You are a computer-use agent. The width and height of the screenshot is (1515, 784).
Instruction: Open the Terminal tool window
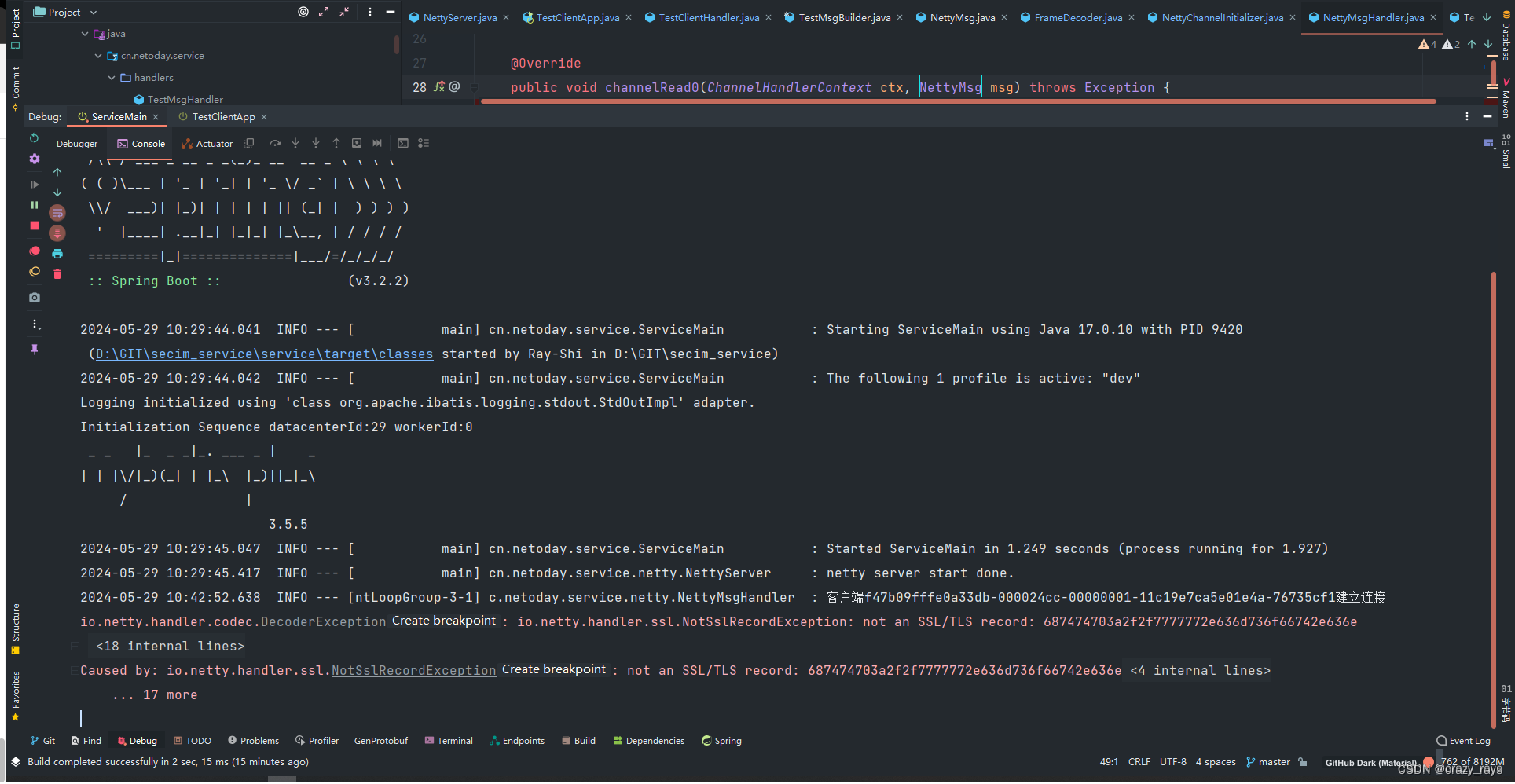click(449, 741)
